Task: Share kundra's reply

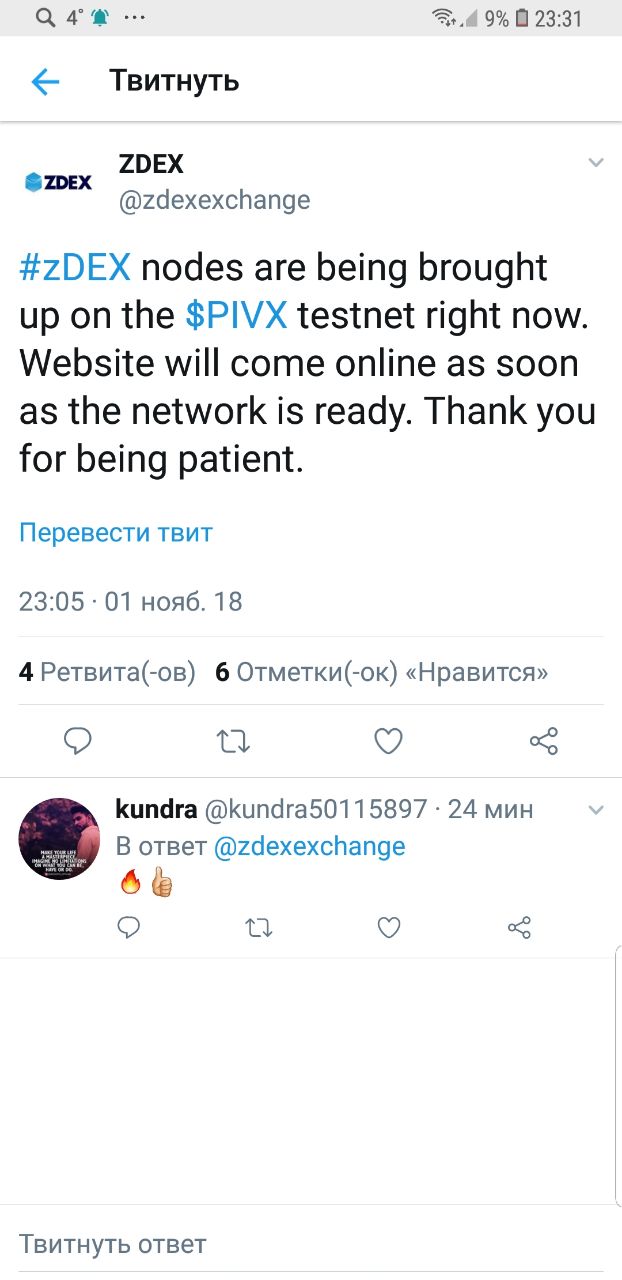Action: point(519,928)
